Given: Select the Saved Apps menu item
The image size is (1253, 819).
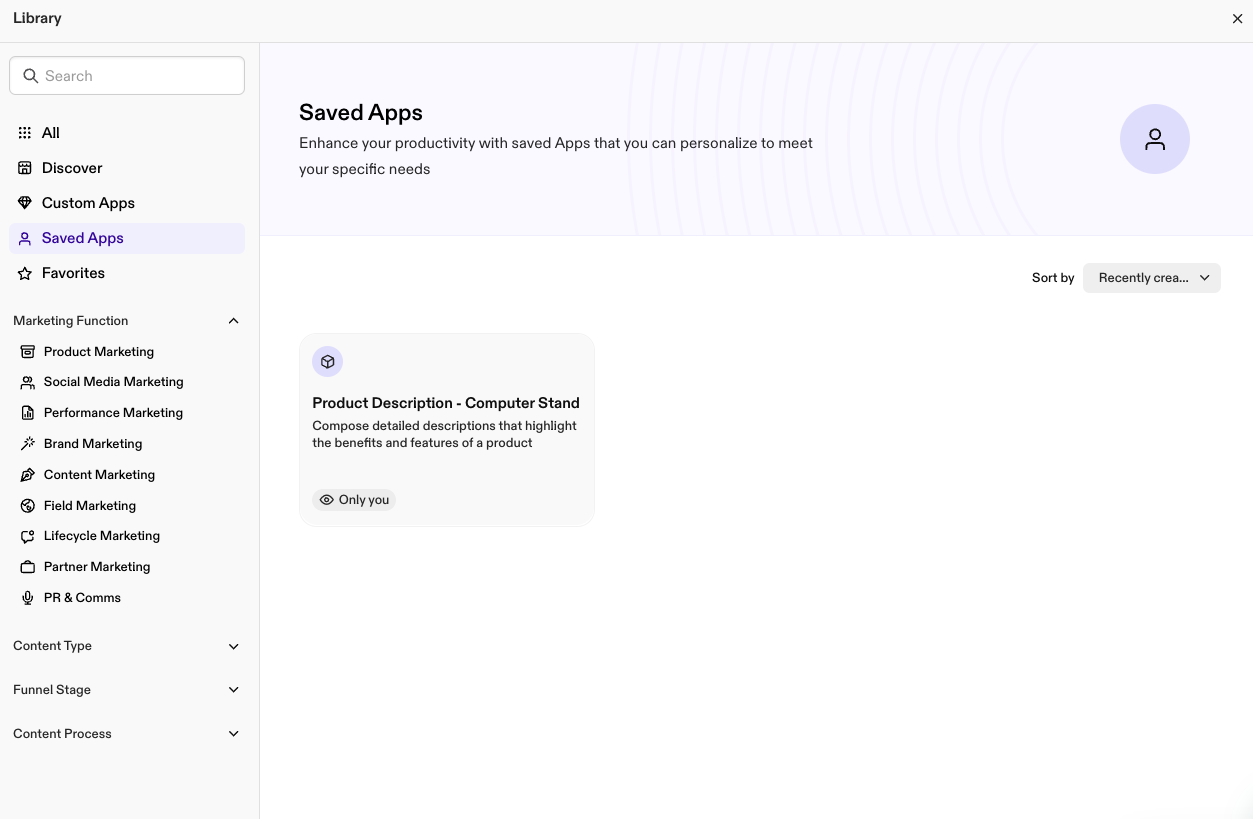Looking at the screenshot, I should [x=127, y=238].
